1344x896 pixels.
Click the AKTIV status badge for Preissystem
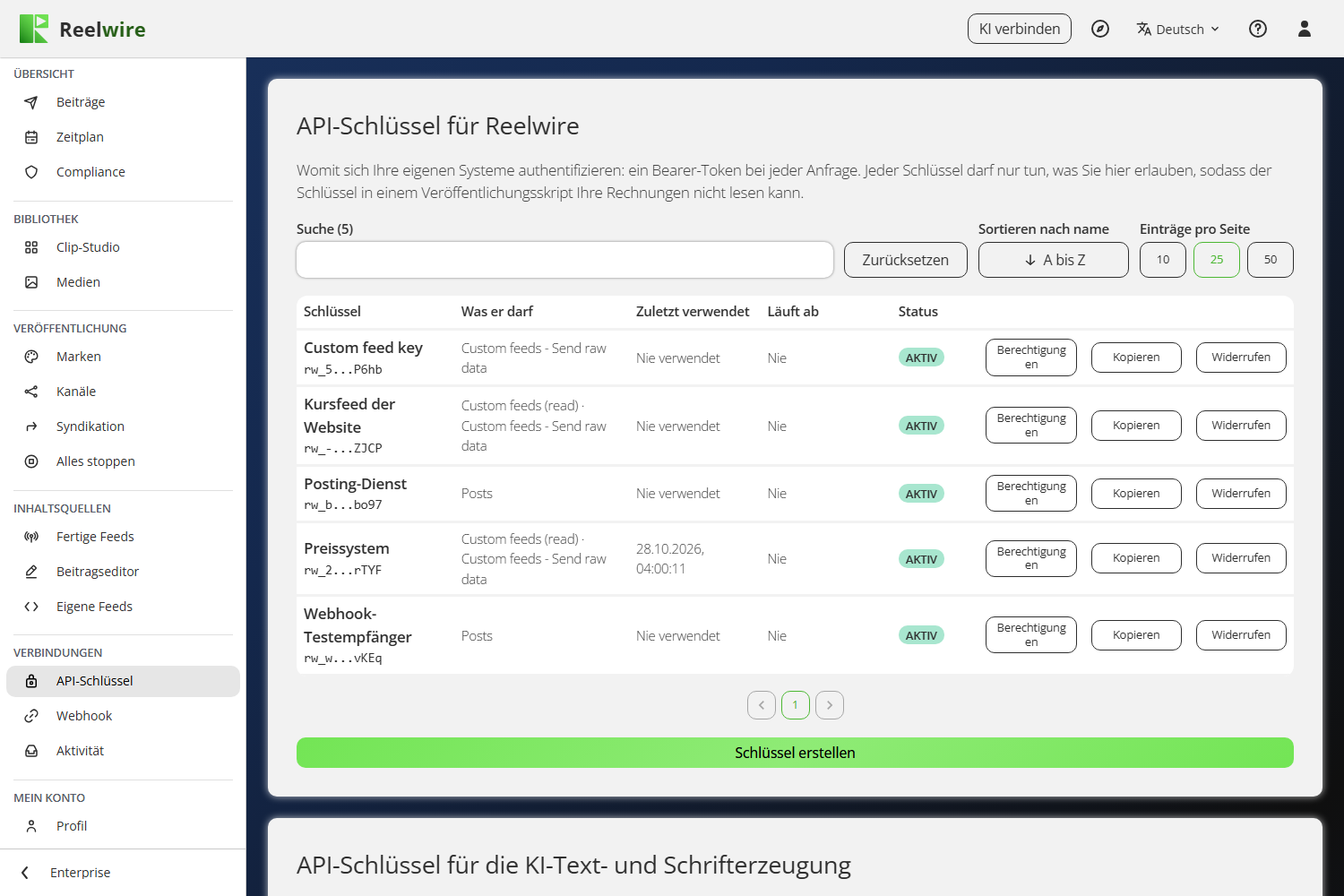pyautogui.click(x=921, y=559)
